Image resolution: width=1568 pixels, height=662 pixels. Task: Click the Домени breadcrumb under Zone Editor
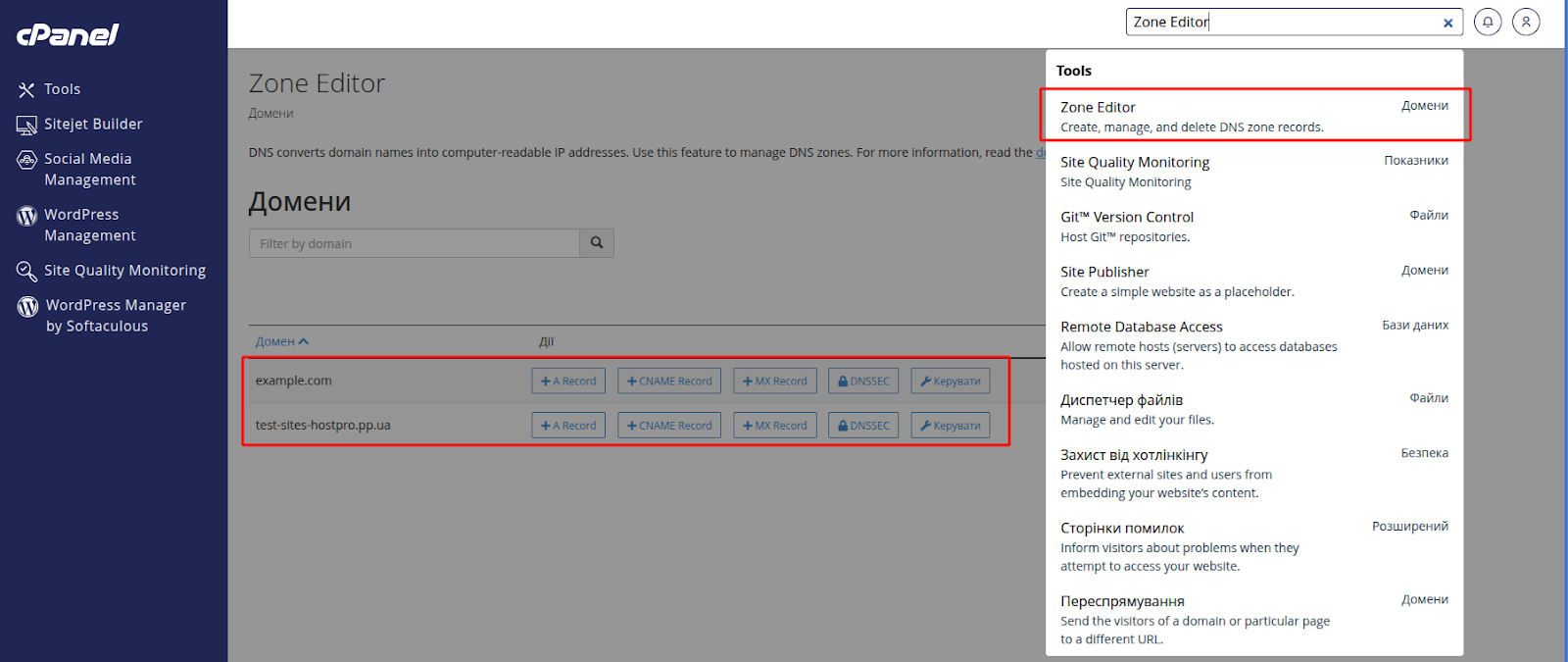tap(270, 114)
